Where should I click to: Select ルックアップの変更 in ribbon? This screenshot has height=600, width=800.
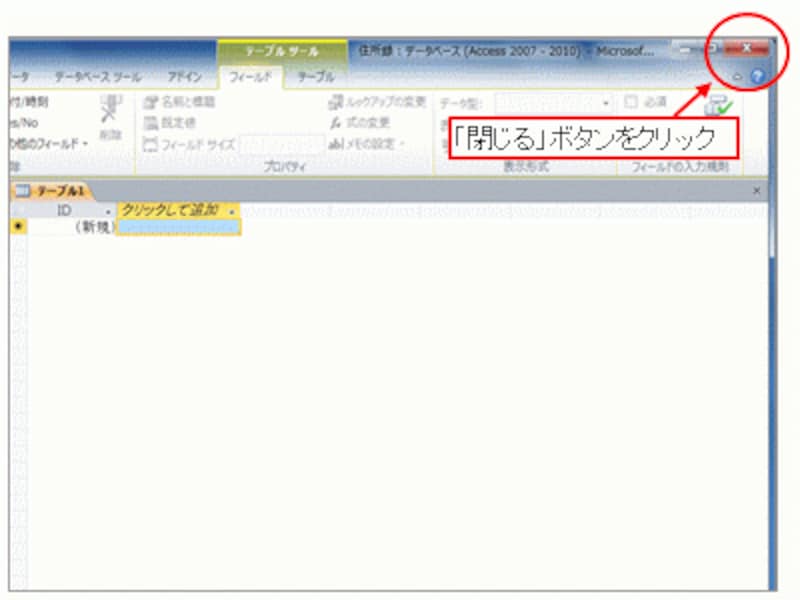point(377,102)
